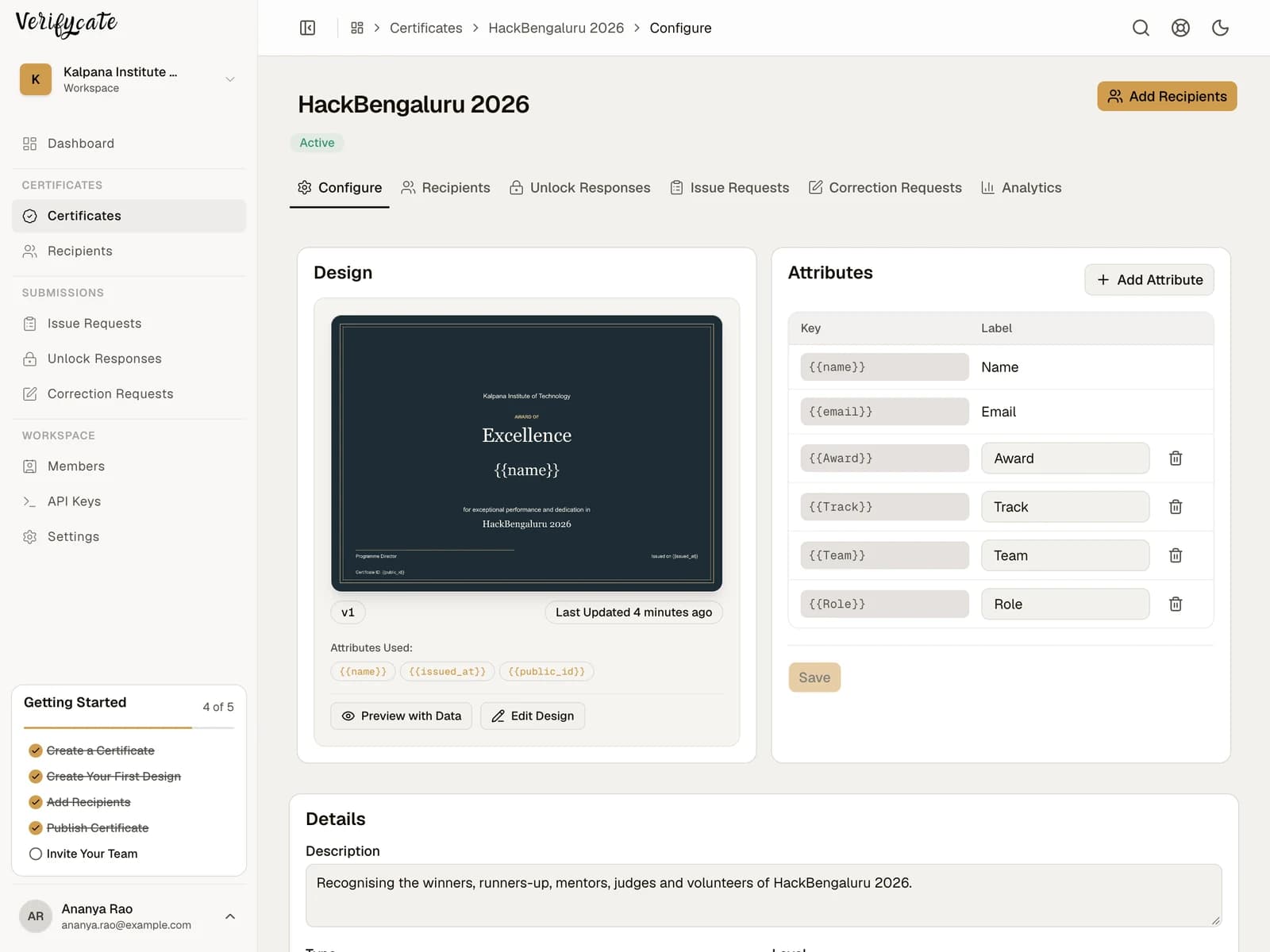Open Issue Requests in the sidebar
Screen dimensions: 1270x952
point(129,324)
